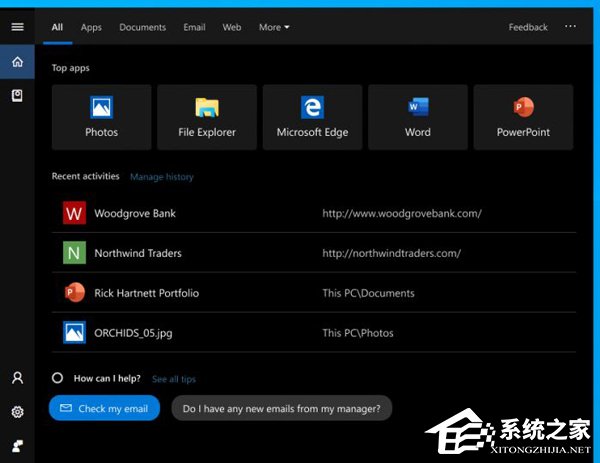Screen dimensions: 600x463
Task: Open the Notebook icon in the sidebar
Action: coord(17,96)
